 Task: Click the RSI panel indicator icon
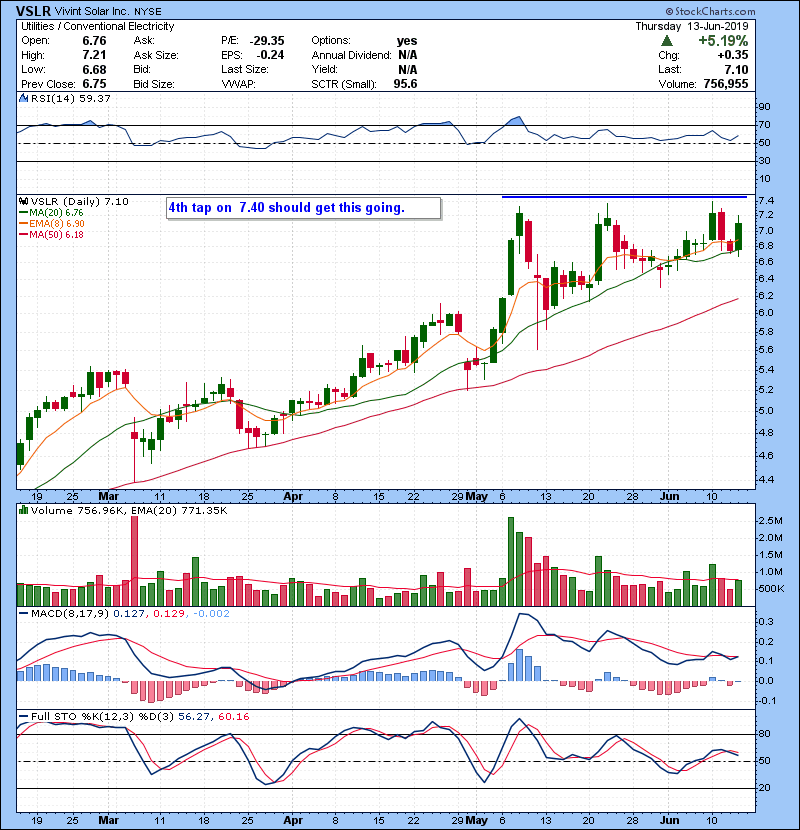23,98
